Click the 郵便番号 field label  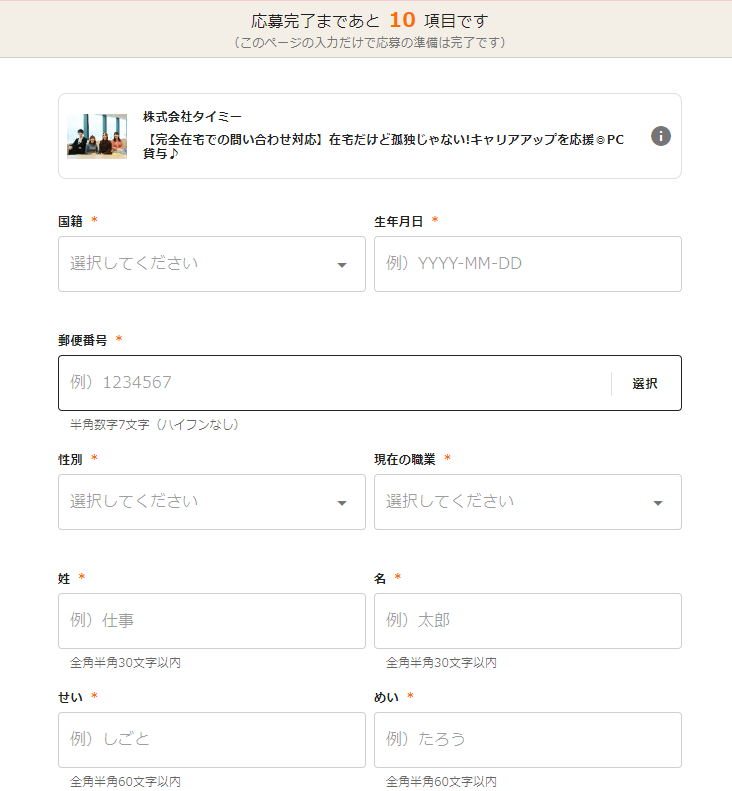tap(83, 341)
